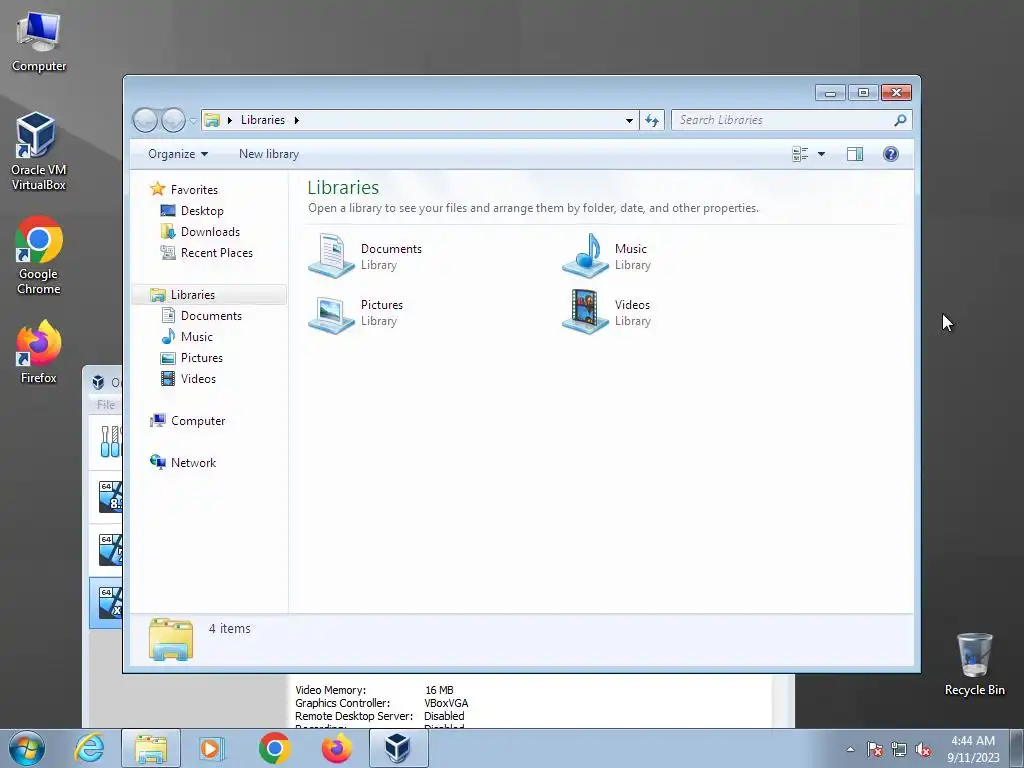1024x768 pixels.
Task: Open the address bar history dropdown
Action: tap(629, 120)
